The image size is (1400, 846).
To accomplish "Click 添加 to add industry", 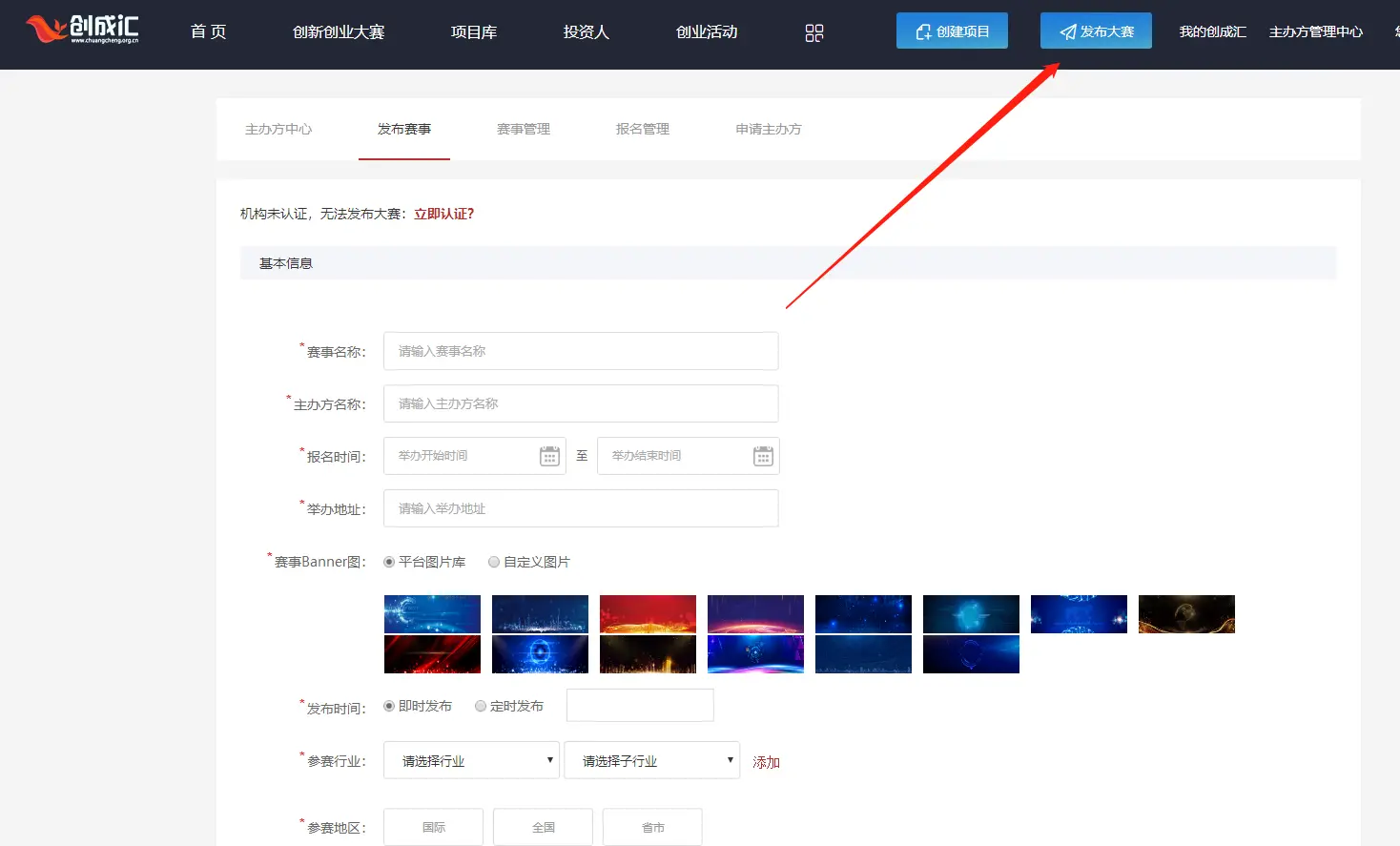I will coord(767,762).
